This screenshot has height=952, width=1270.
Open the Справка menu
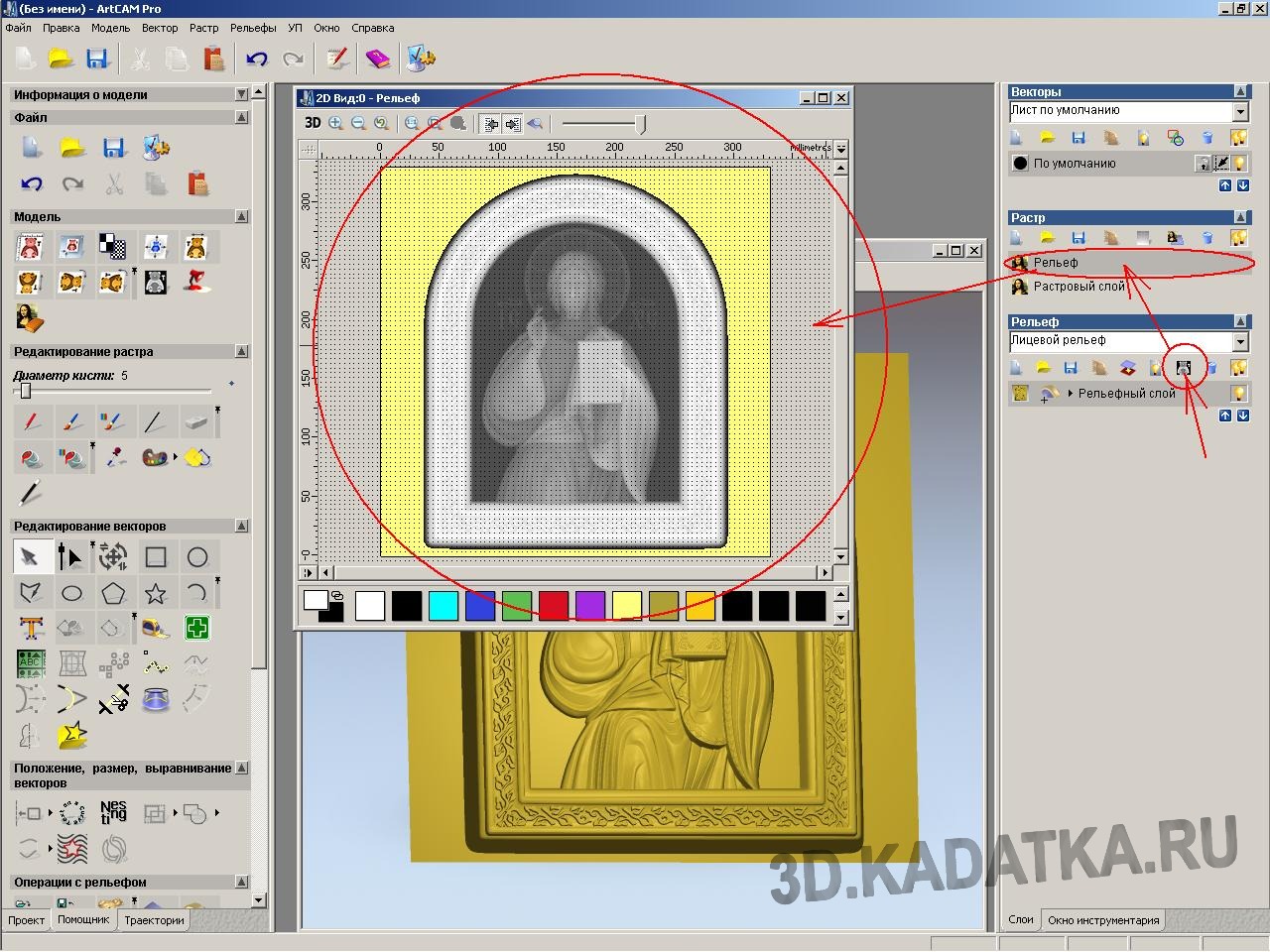point(372,28)
